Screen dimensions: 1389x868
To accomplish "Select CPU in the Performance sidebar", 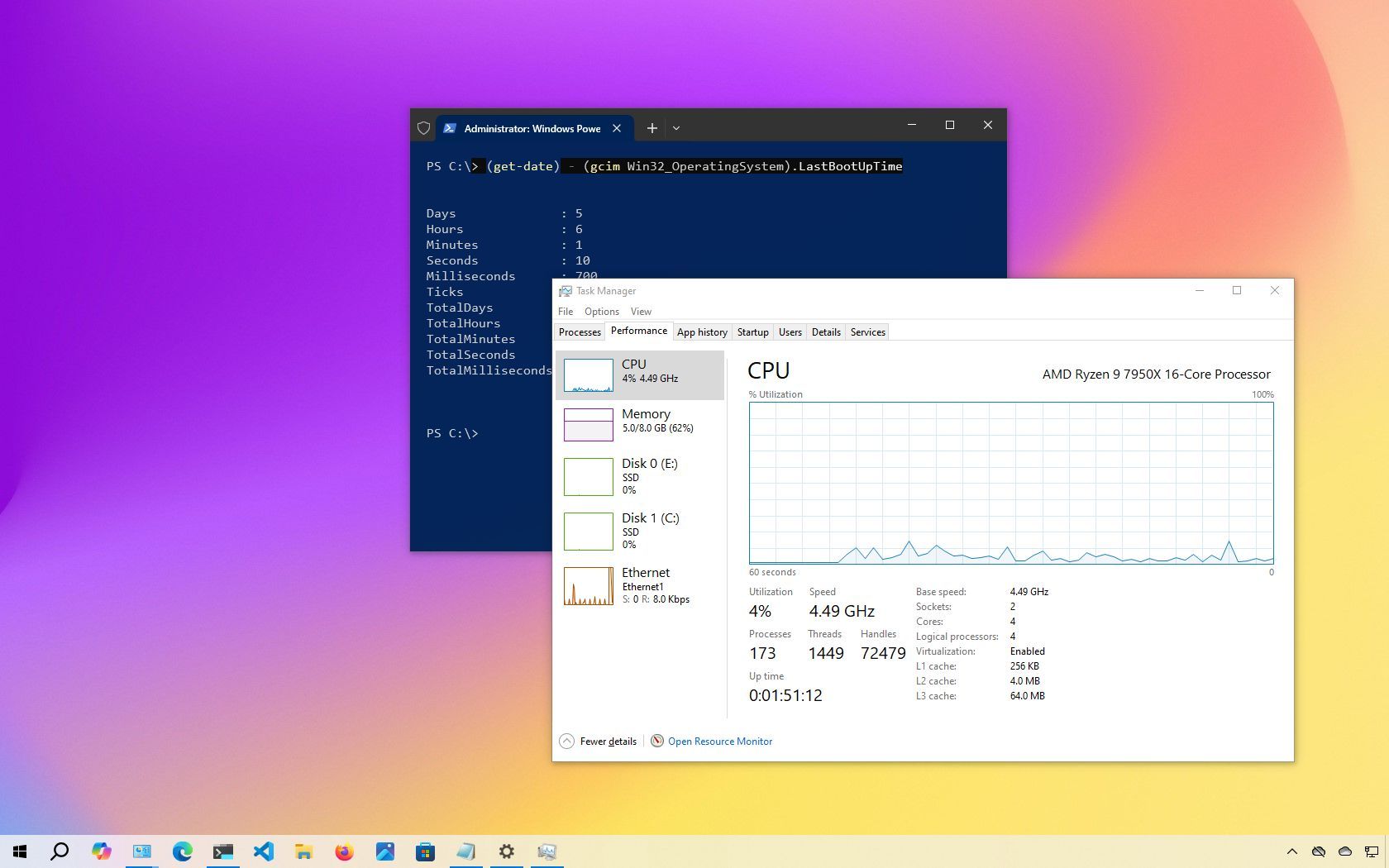I will click(641, 375).
